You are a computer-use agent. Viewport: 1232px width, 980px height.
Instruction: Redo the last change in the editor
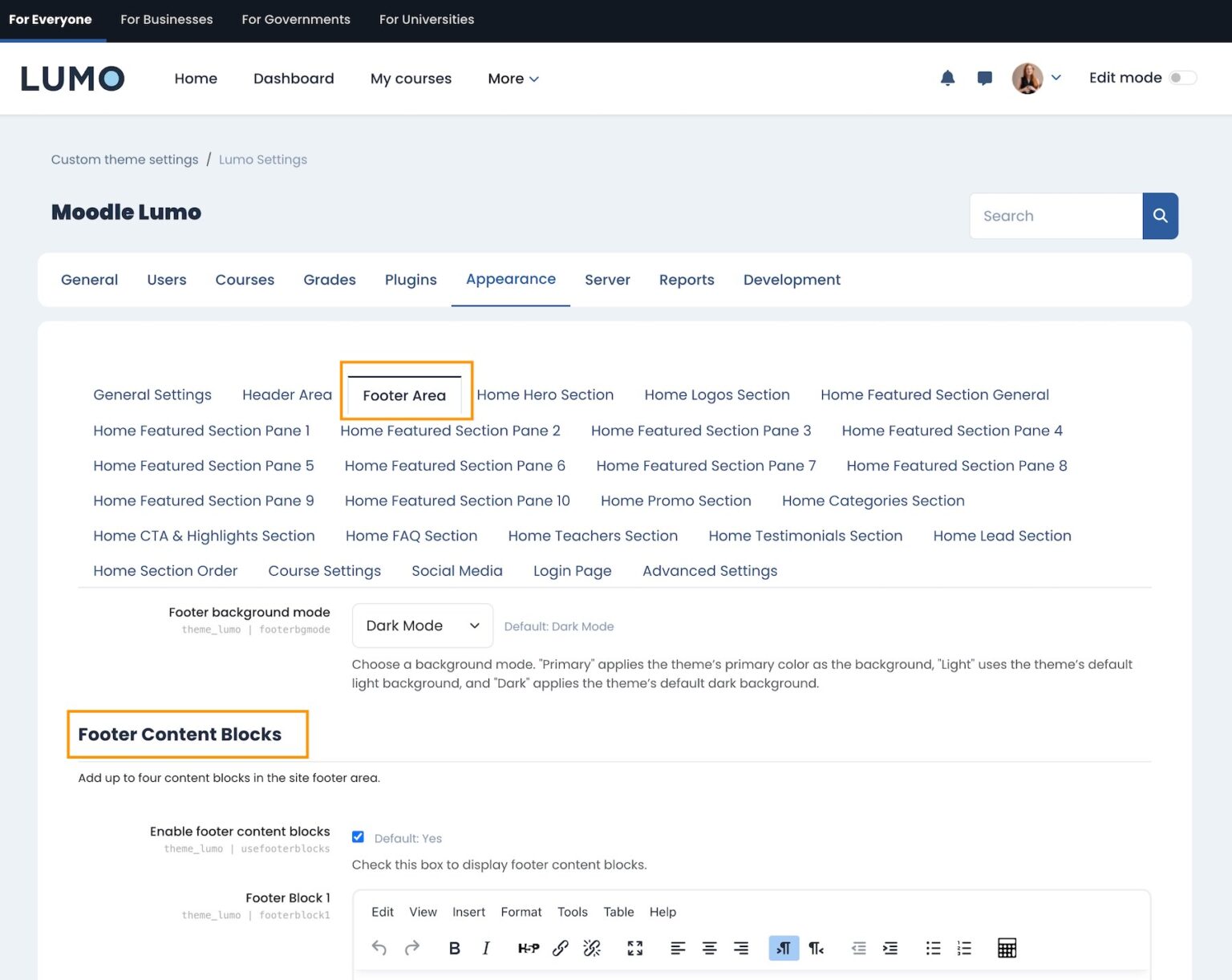click(412, 948)
